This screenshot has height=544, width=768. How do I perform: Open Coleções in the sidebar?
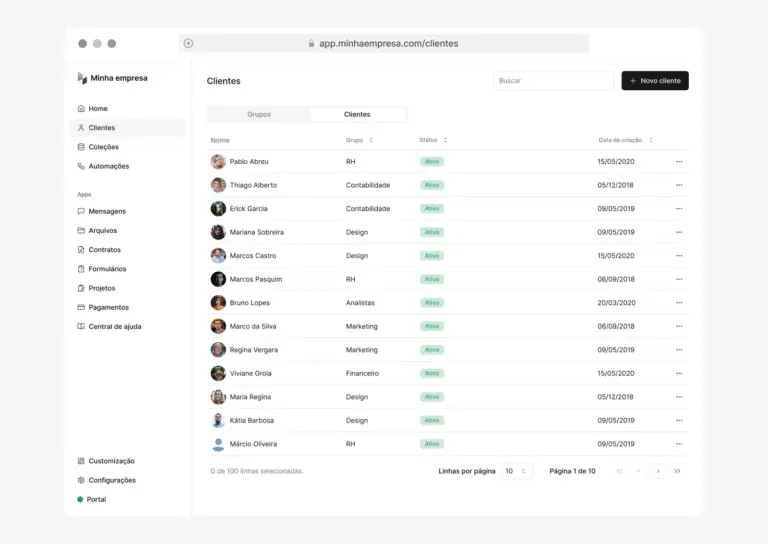click(98, 147)
